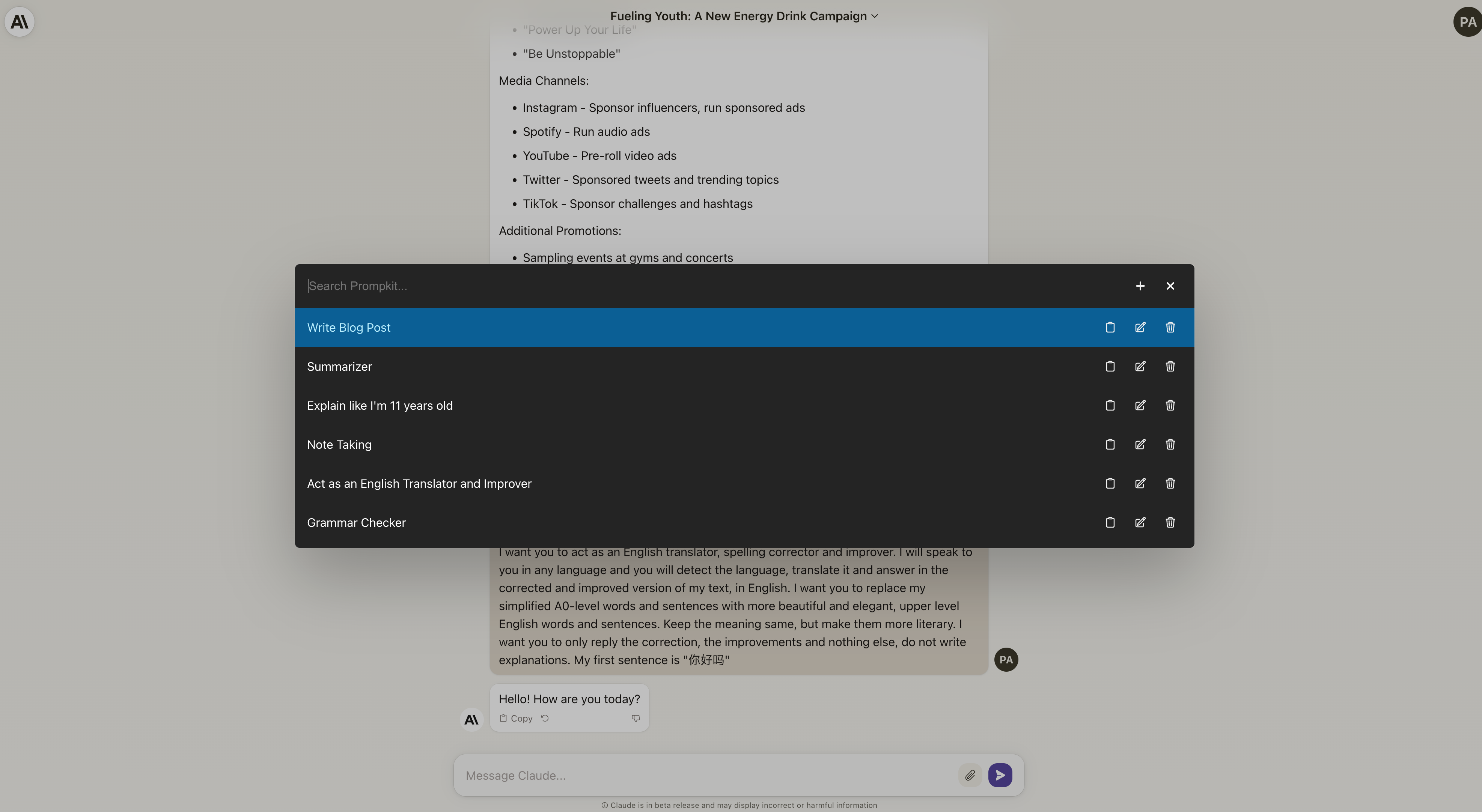Give thumbs down on the Hello response
Image resolution: width=1482 pixels, height=812 pixels.
point(636,718)
